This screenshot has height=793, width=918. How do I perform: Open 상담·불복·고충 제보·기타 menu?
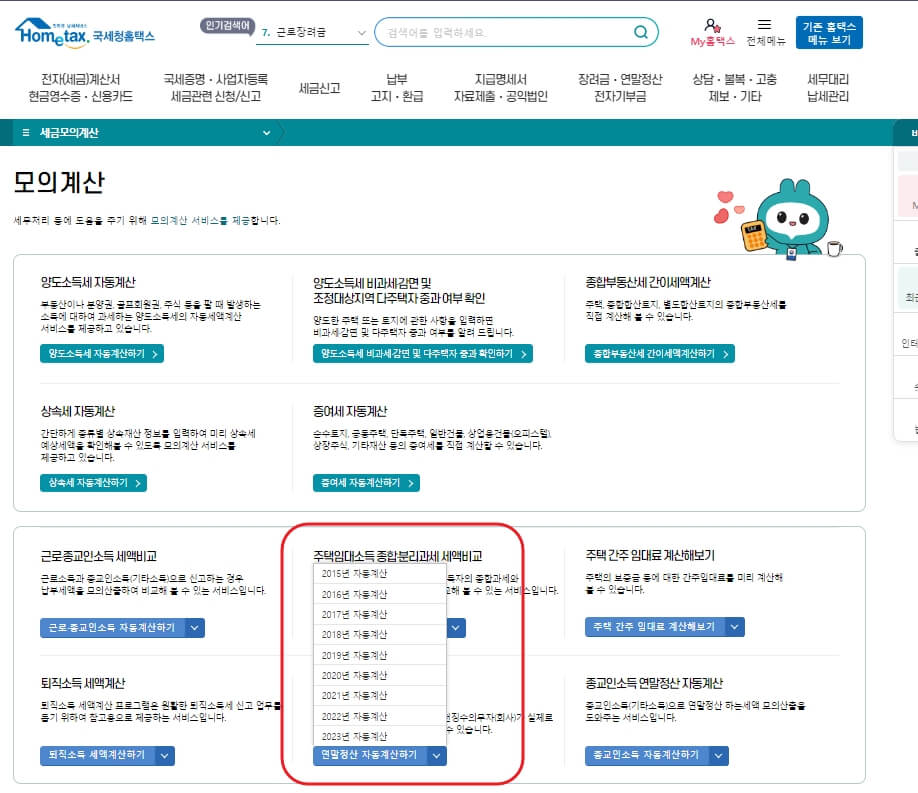tap(735, 88)
